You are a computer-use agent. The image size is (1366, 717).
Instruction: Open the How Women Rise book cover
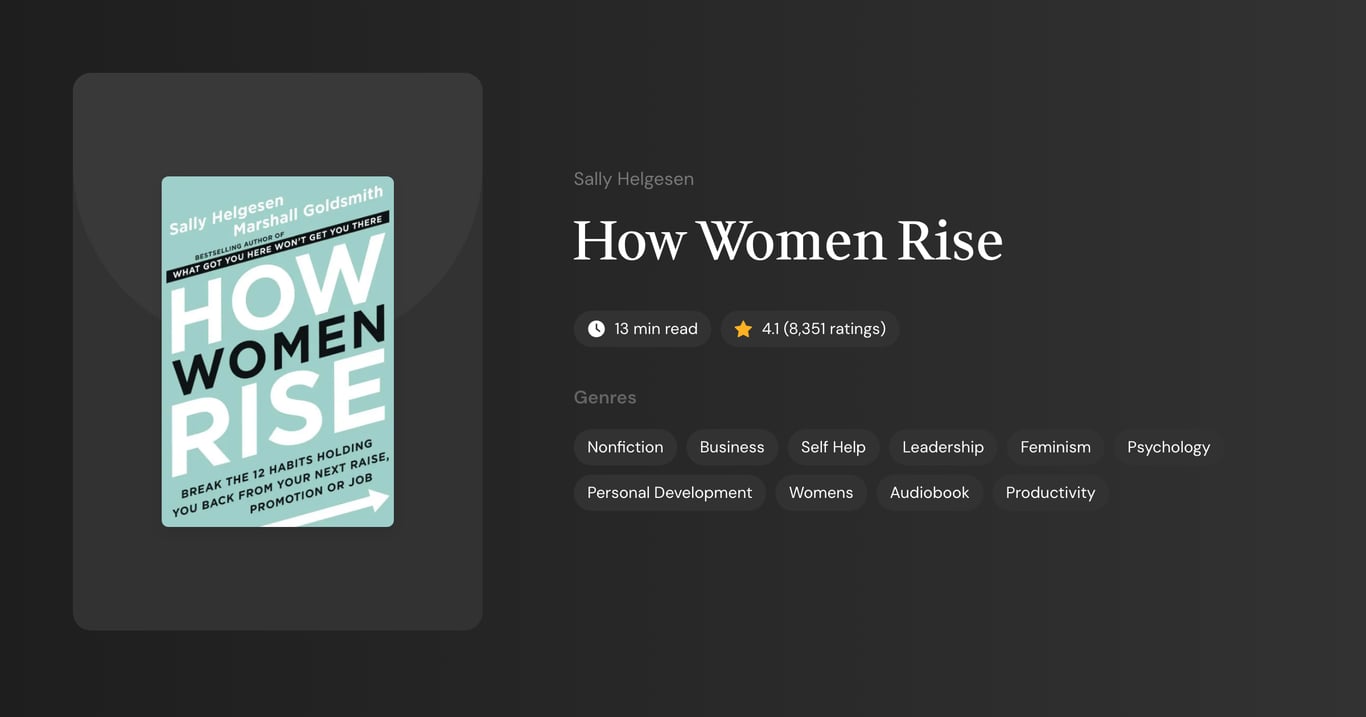tap(278, 352)
